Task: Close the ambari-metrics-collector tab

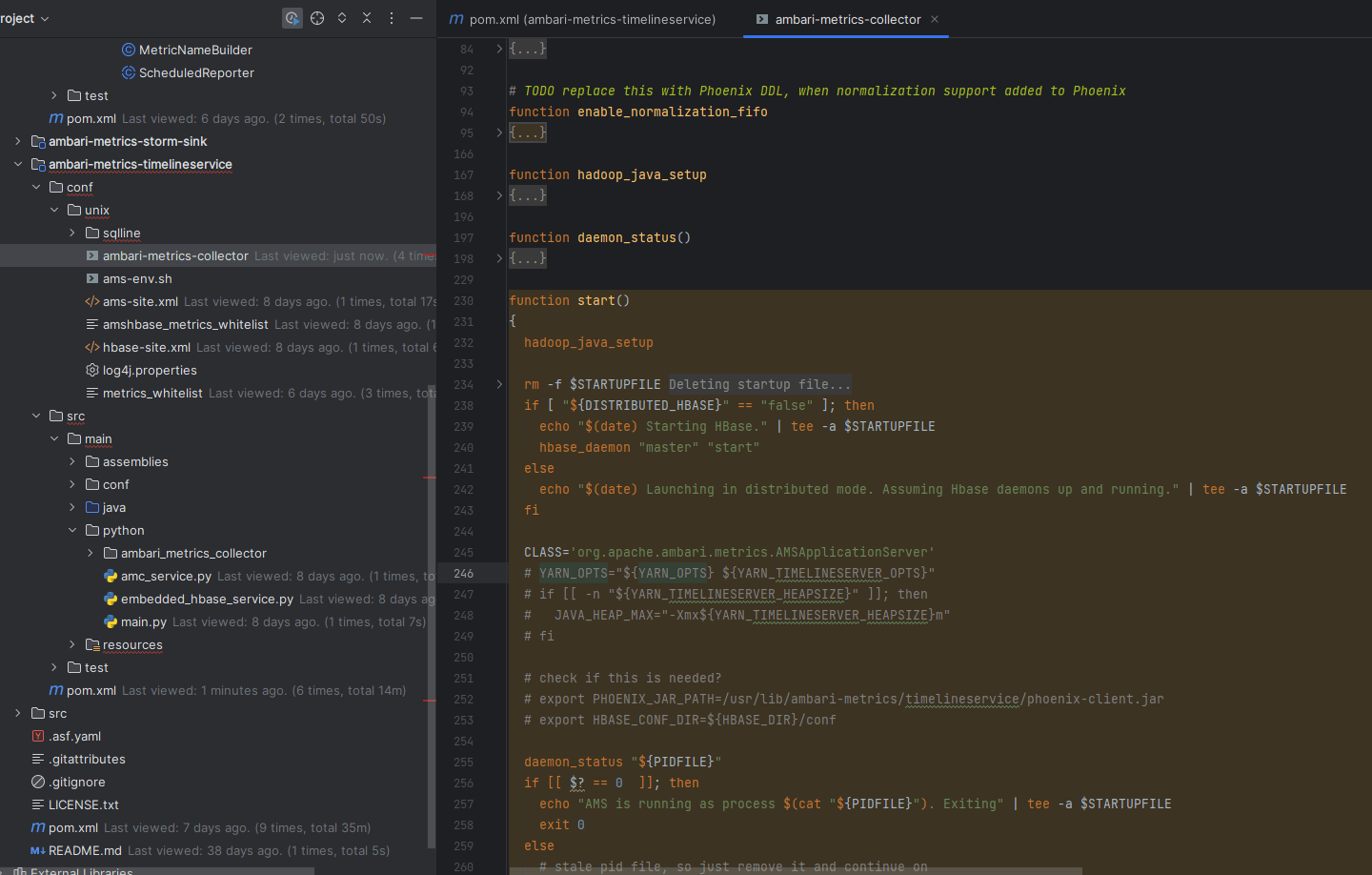Action: [935, 19]
